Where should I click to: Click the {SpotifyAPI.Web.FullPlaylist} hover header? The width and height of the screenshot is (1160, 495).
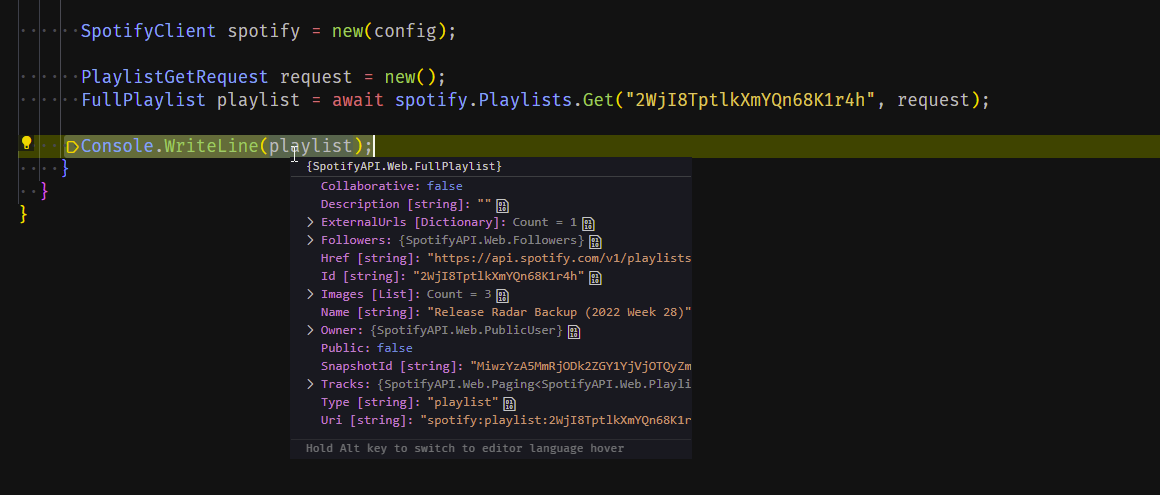coord(404,166)
